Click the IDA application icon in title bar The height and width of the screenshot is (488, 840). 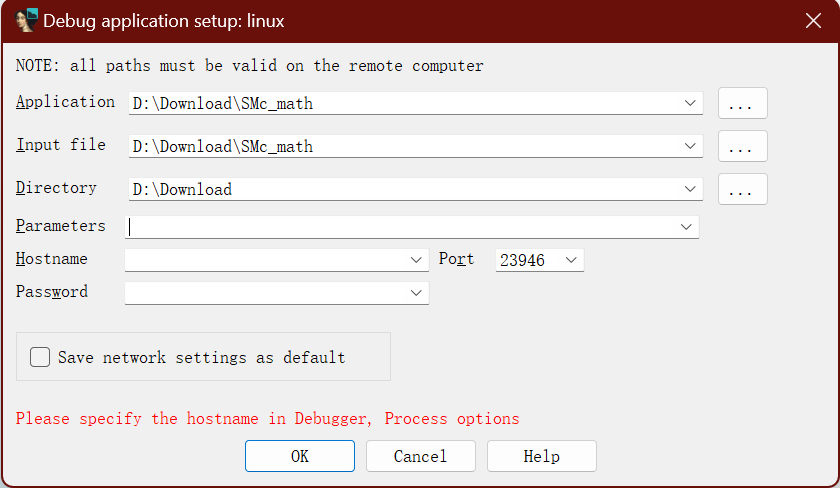pos(27,21)
